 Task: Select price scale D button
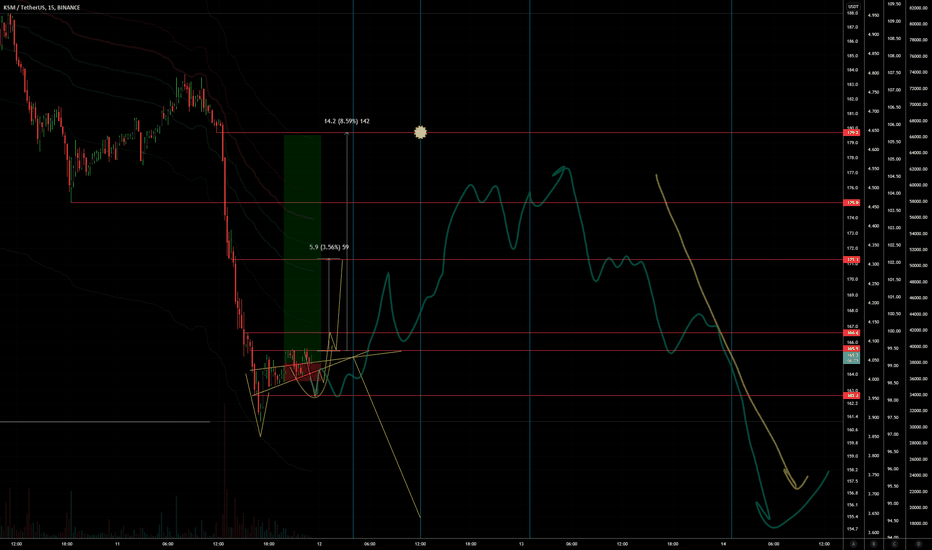[919, 544]
